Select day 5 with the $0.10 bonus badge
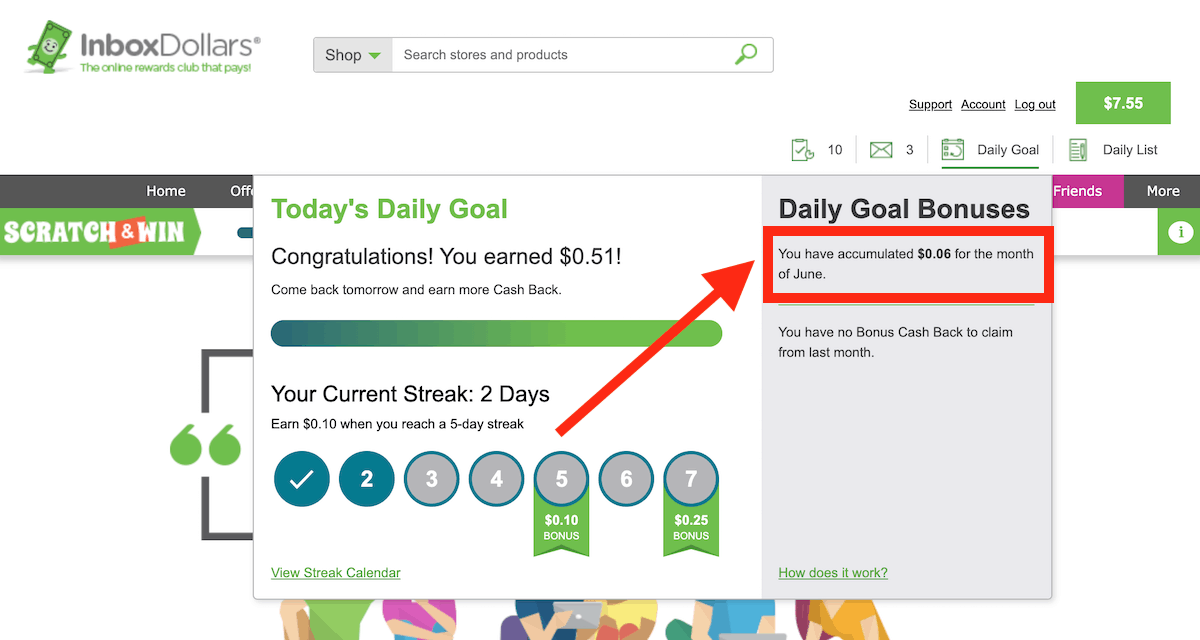The height and width of the screenshot is (640, 1200). point(561,478)
